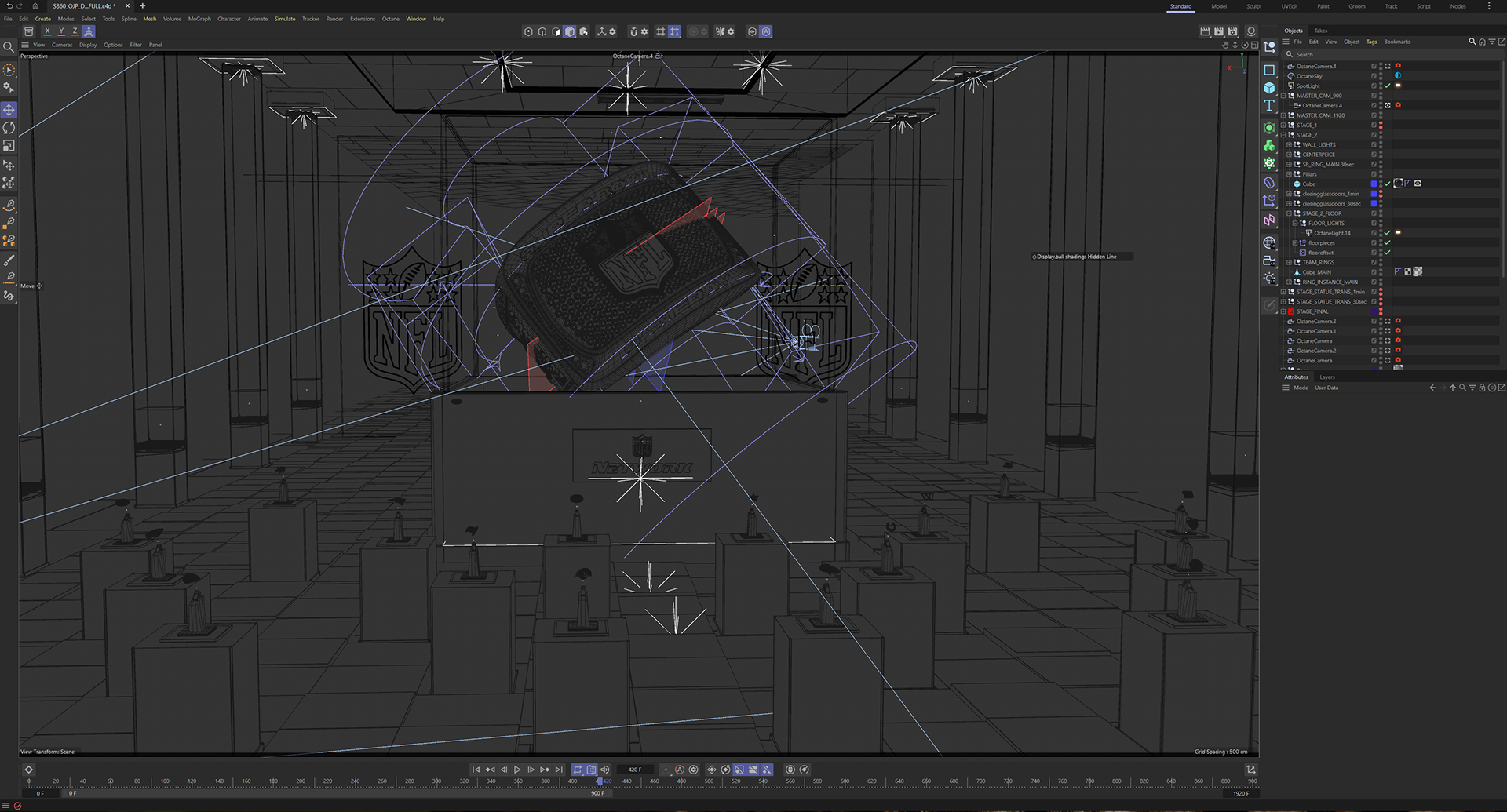The image size is (1507, 812).
Task: Go to end of timeline
Action: click(x=559, y=770)
